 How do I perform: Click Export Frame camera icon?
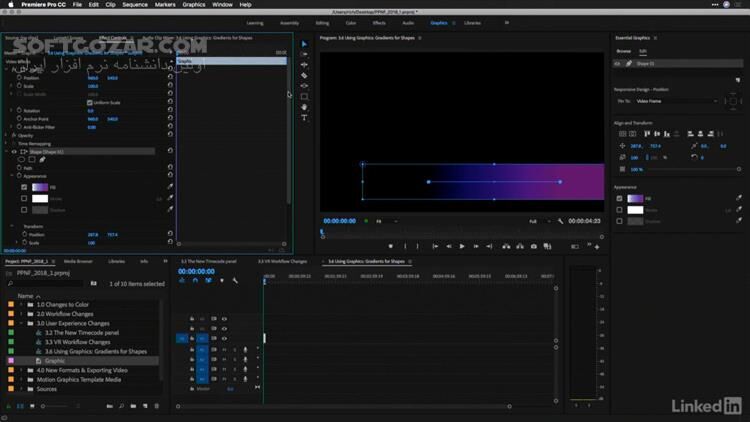pos(534,246)
